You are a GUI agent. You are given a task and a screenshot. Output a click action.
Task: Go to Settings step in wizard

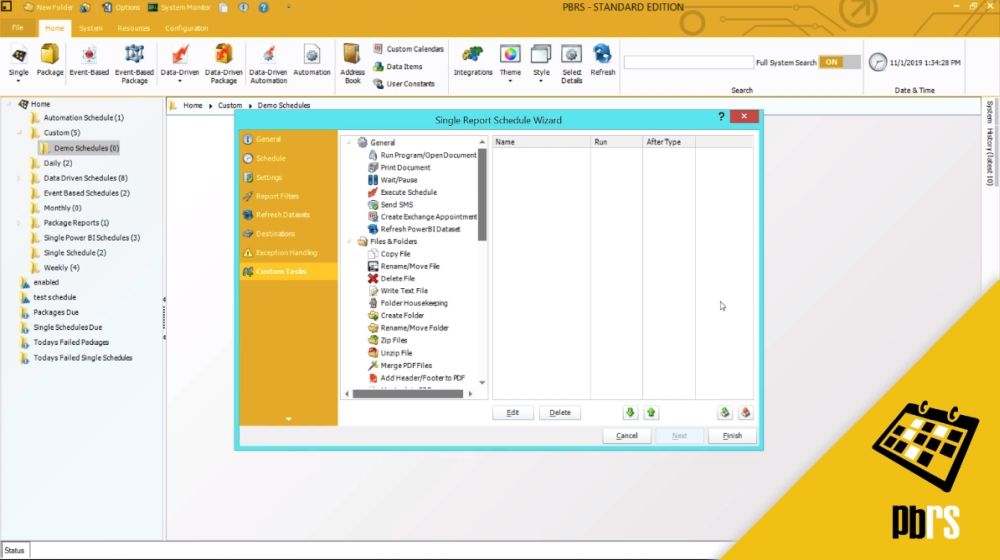tap(288, 177)
